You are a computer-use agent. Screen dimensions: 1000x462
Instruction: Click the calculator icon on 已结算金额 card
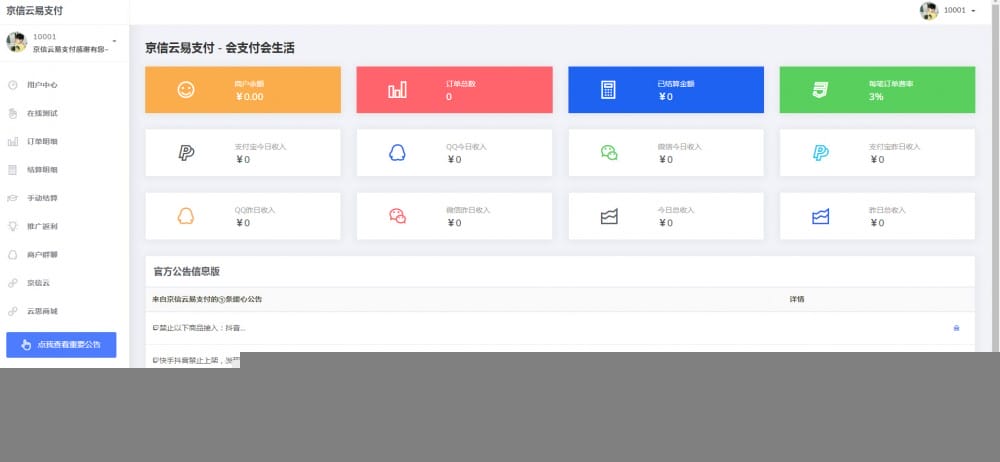pos(608,90)
